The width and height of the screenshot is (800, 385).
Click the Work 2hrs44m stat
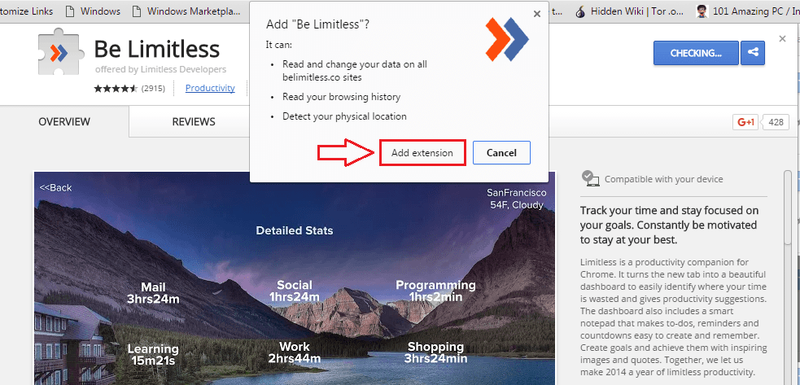click(294, 353)
